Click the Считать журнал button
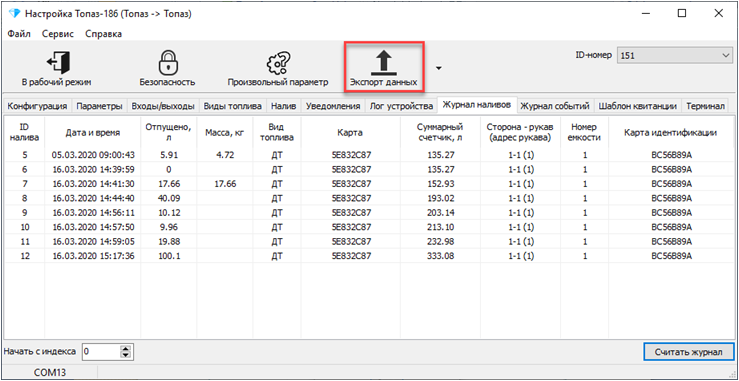The height and width of the screenshot is (381, 739). pos(689,352)
